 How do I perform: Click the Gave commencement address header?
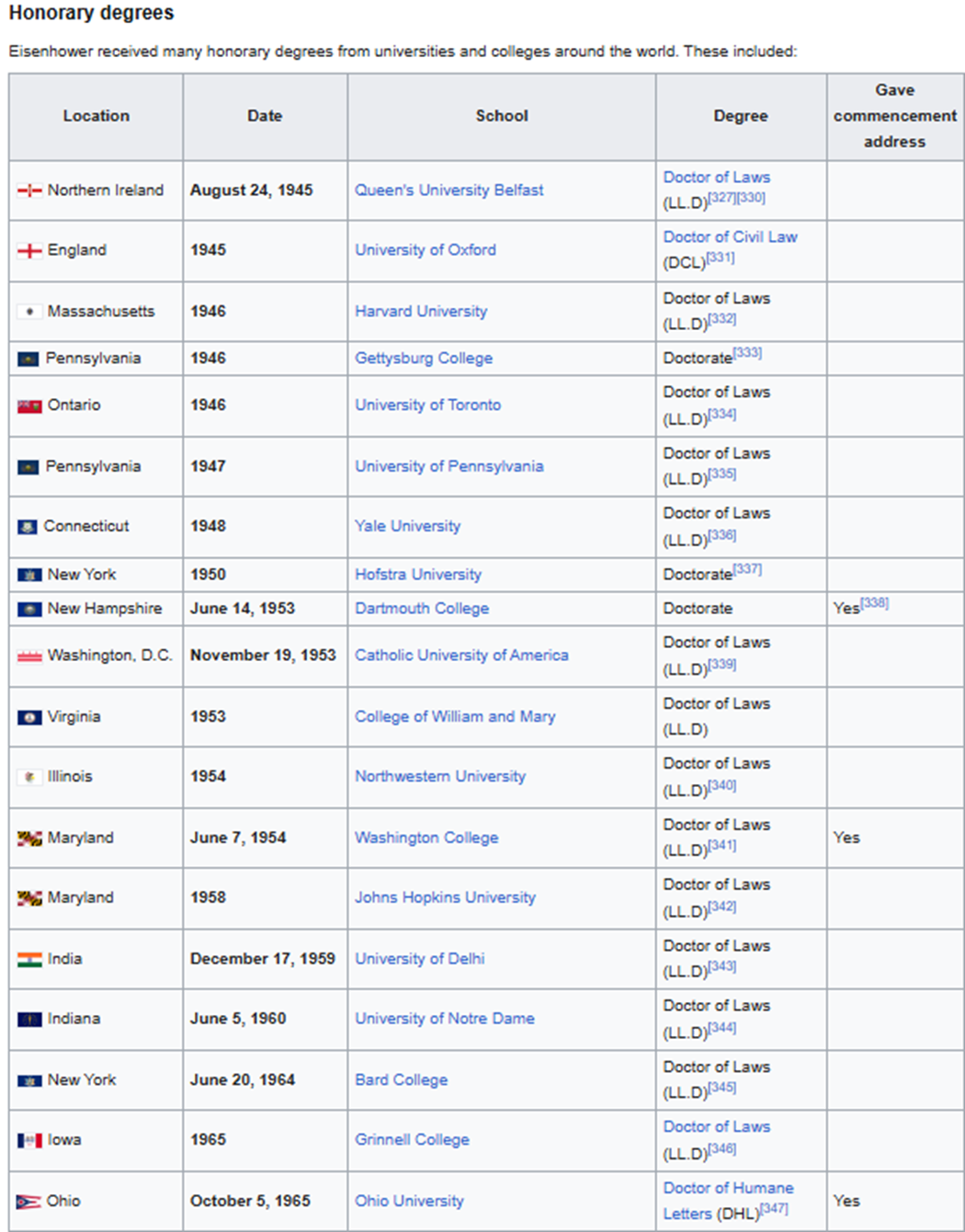(895, 117)
